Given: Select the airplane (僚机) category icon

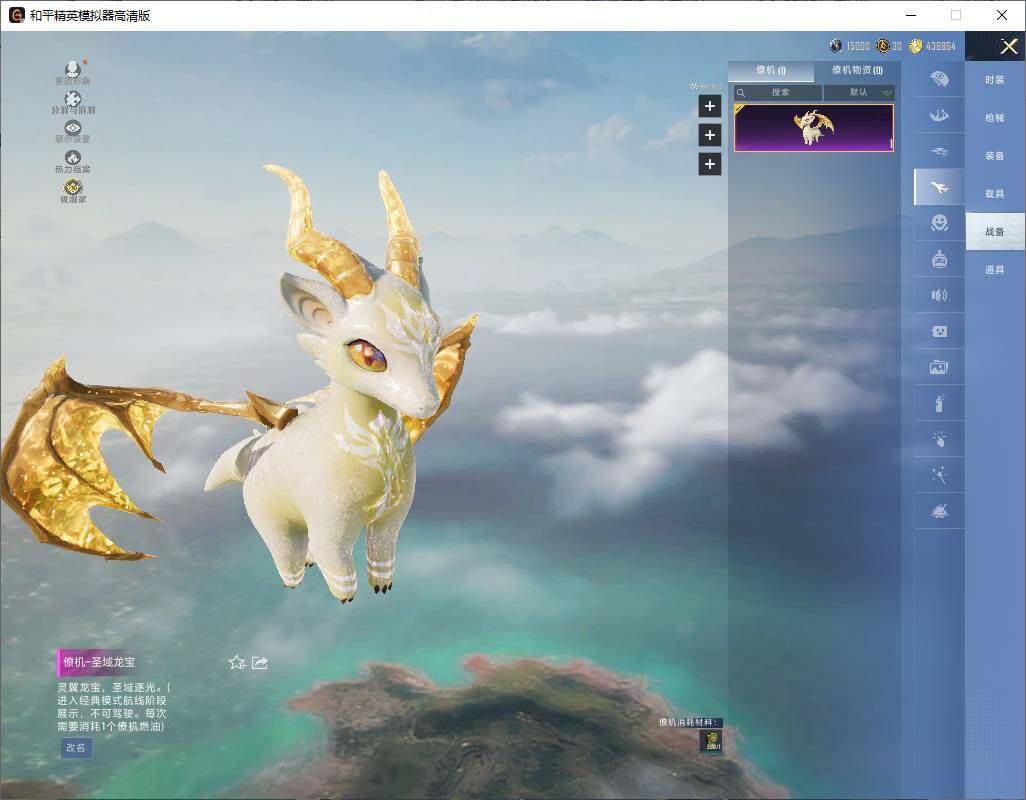Looking at the screenshot, I should click(x=939, y=188).
